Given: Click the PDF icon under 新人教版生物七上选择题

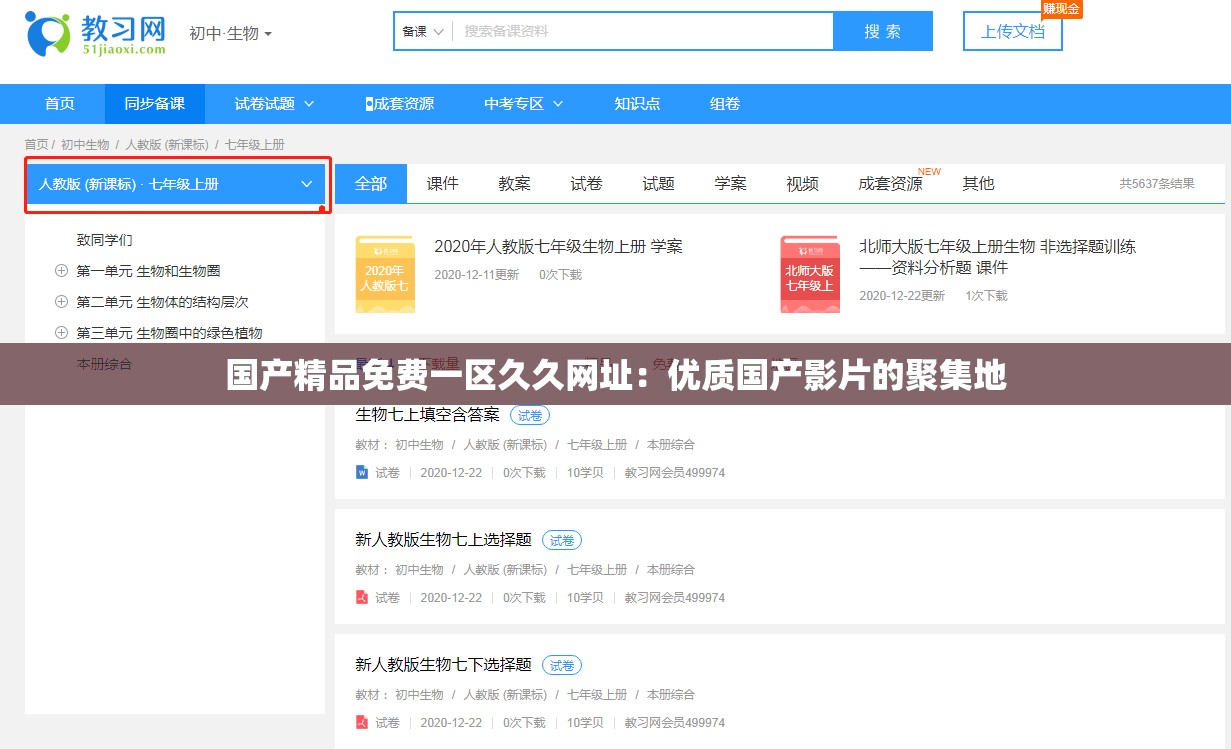Looking at the screenshot, I should pyautogui.click(x=362, y=597).
